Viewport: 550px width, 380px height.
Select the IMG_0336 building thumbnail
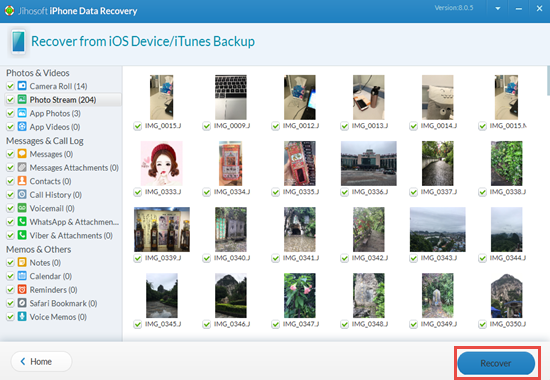tap(369, 163)
